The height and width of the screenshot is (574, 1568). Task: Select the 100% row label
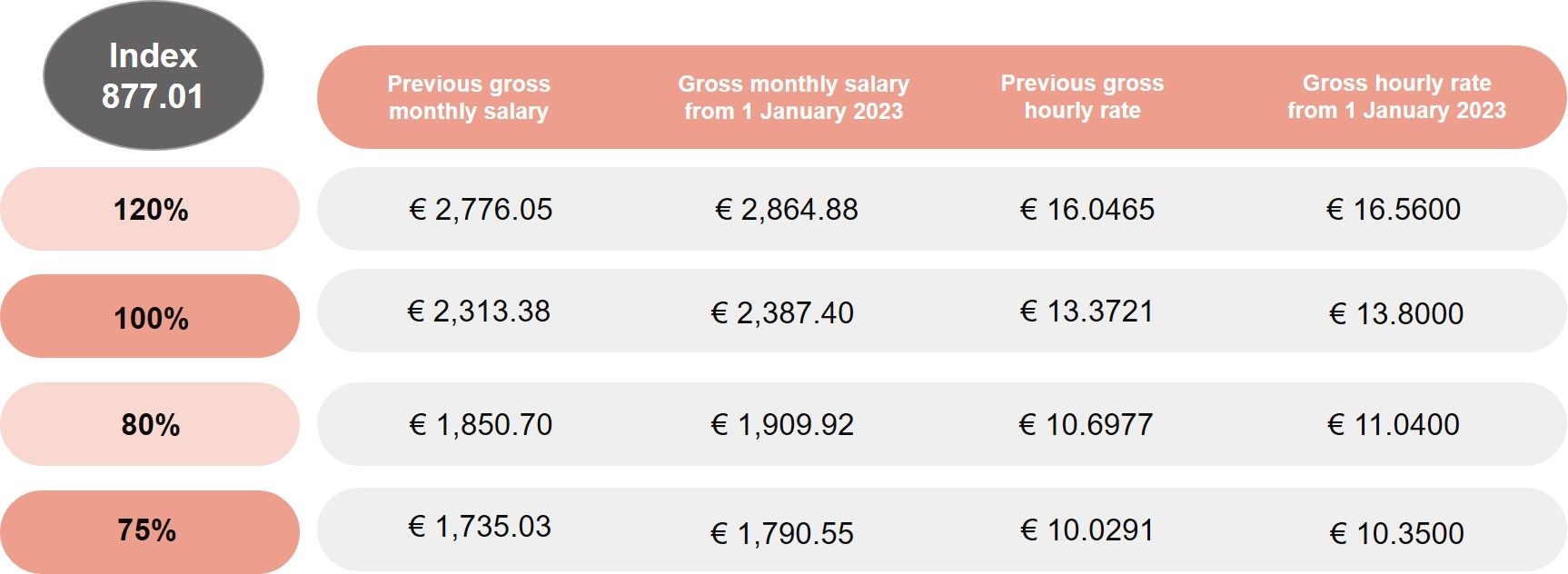tap(151, 318)
